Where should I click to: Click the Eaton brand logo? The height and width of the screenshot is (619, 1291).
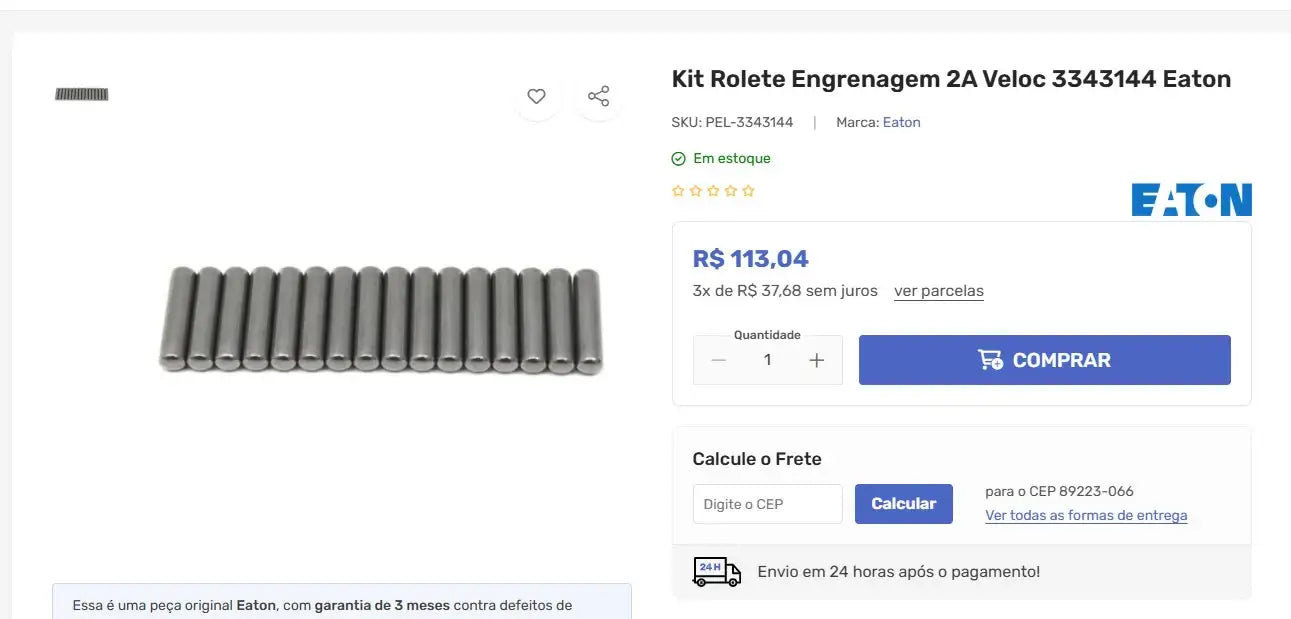point(1192,199)
